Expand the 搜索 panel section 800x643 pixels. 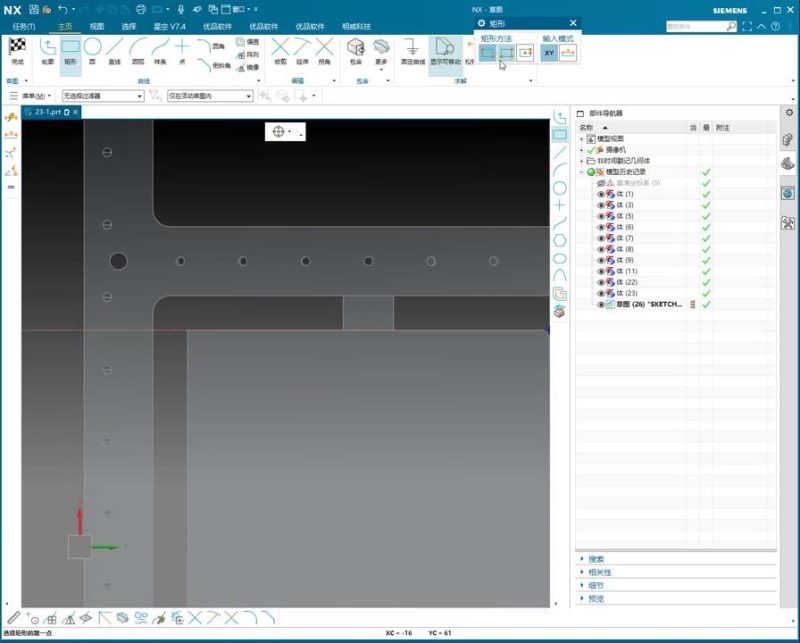click(583, 559)
